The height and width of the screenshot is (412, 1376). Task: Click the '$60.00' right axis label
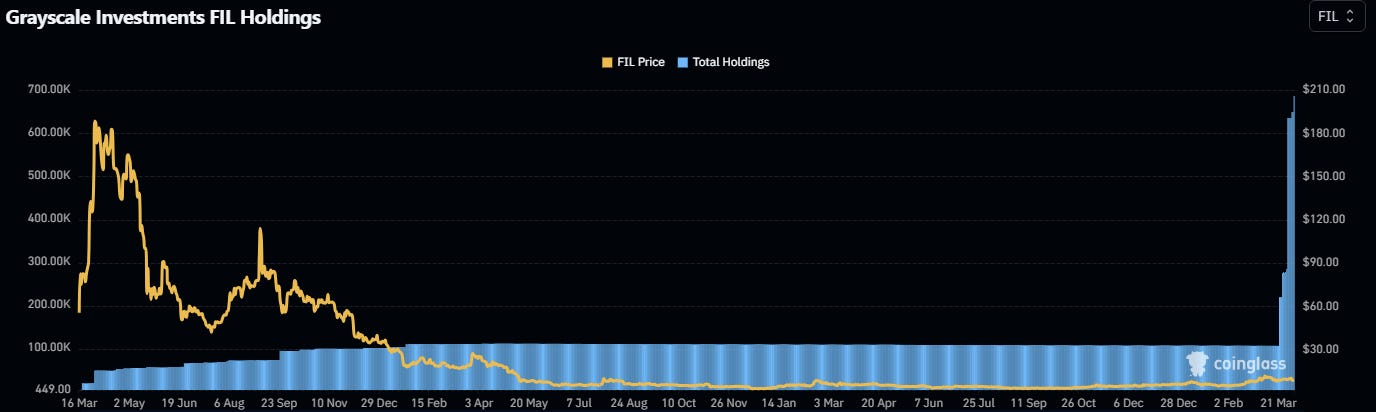tap(1320, 305)
